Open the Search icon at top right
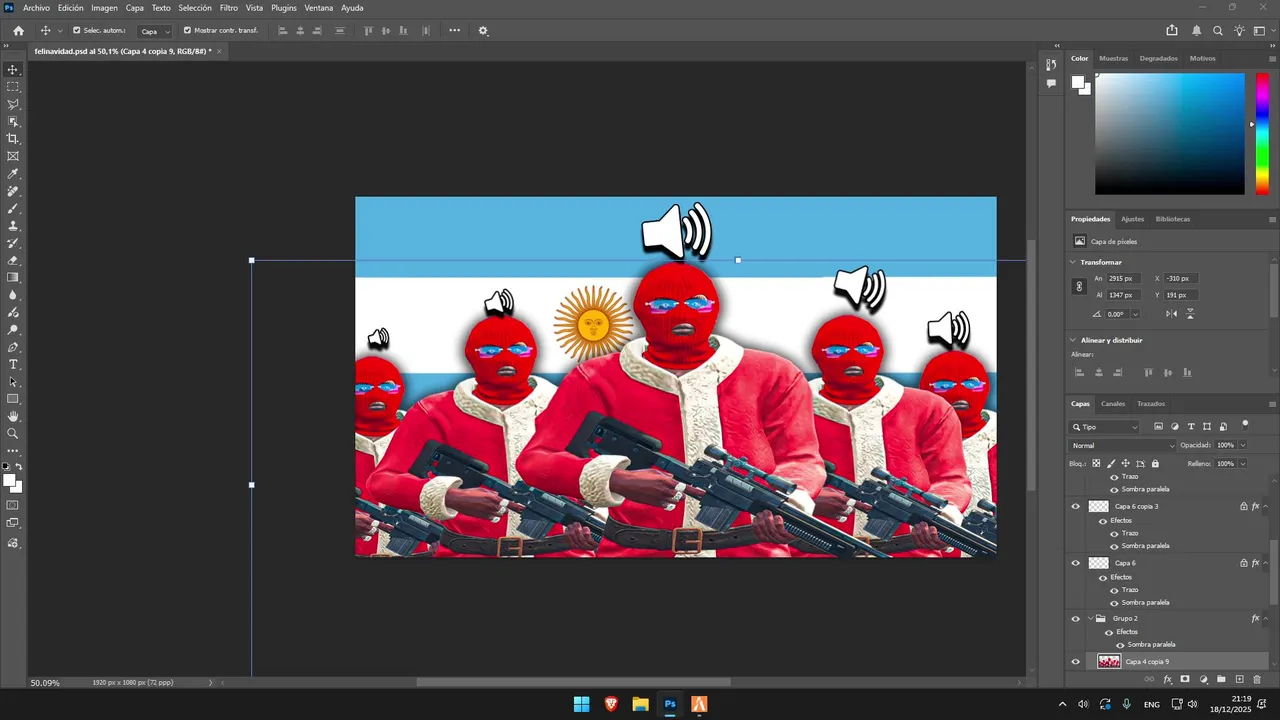The image size is (1280, 720). (1218, 31)
